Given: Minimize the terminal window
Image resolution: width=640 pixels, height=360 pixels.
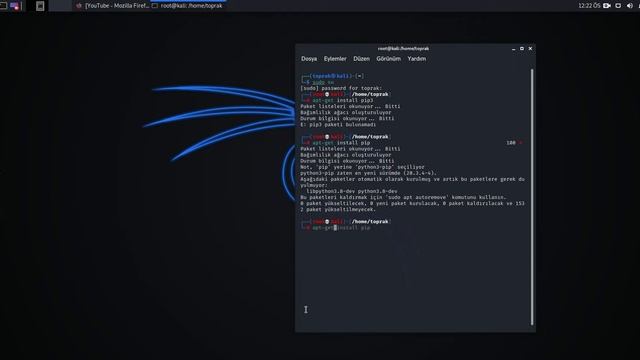Looking at the screenshot, I should coord(513,49).
